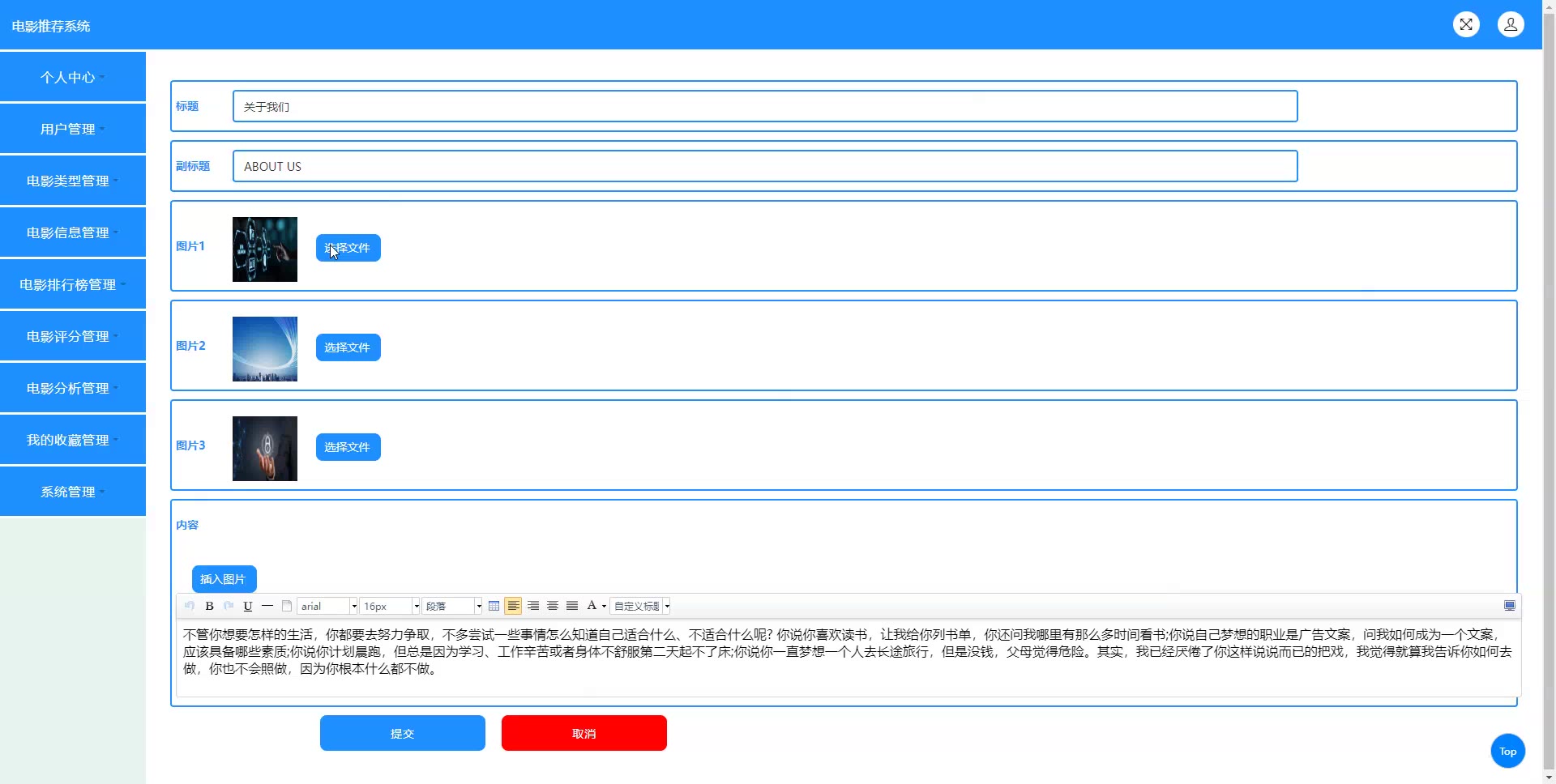Screen dimensions: 1556x784
Task: Open the 系统管理 sidebar menu
Action: 72,492
